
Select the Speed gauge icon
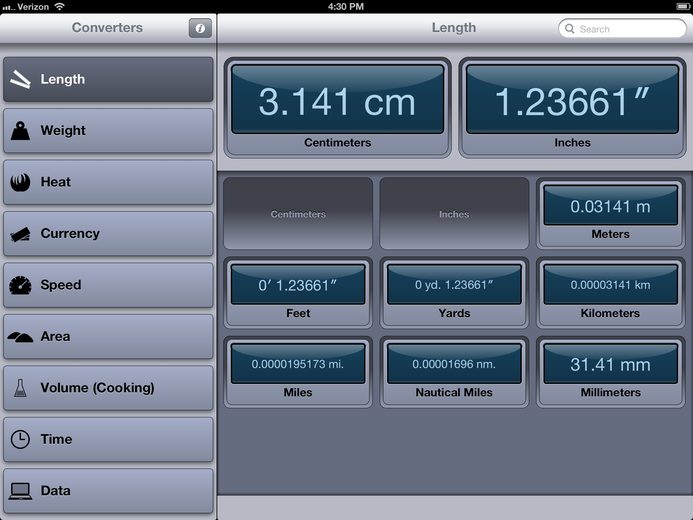click(20, 285)
